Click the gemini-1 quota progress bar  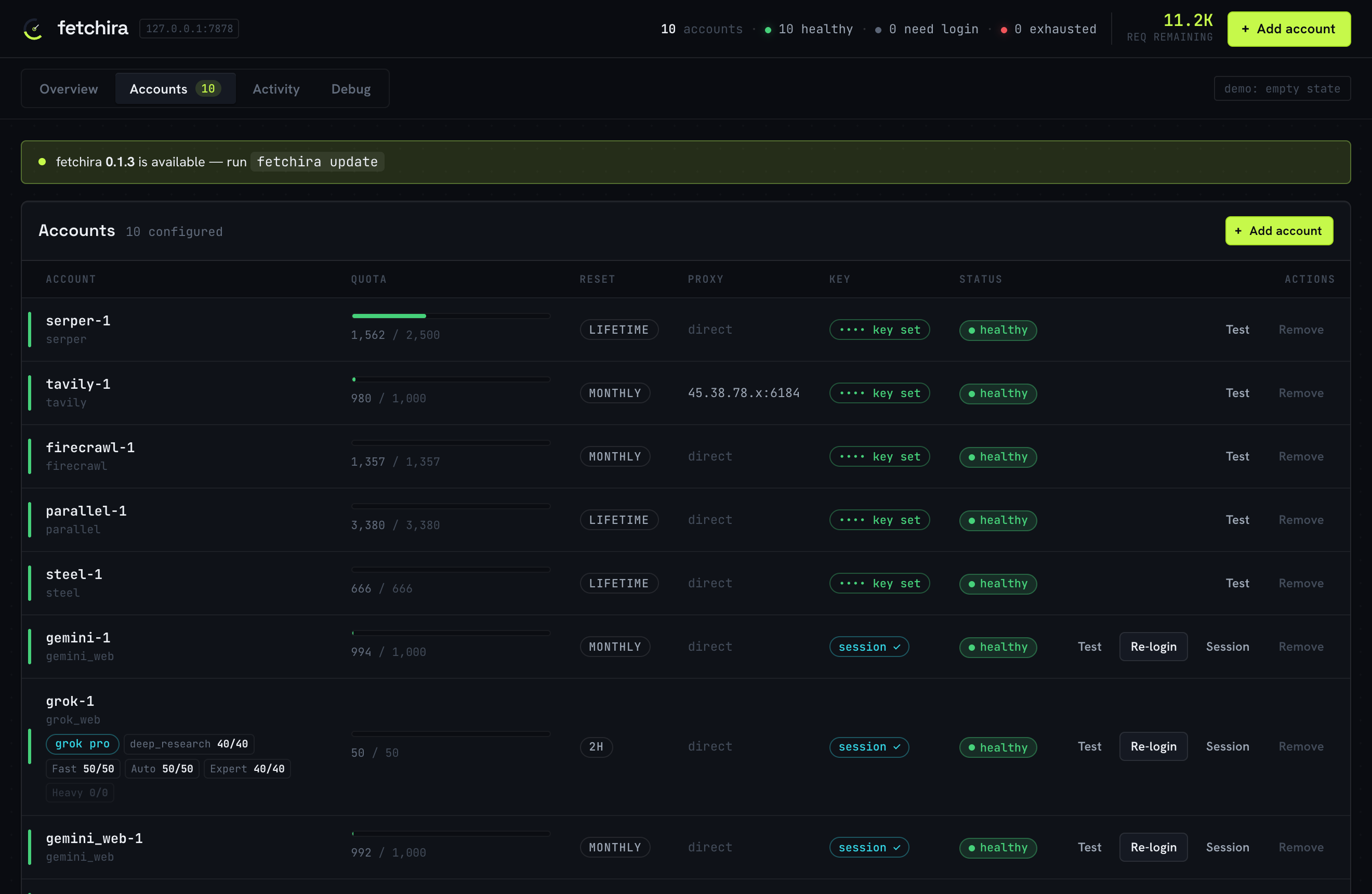tap(451, 633)
